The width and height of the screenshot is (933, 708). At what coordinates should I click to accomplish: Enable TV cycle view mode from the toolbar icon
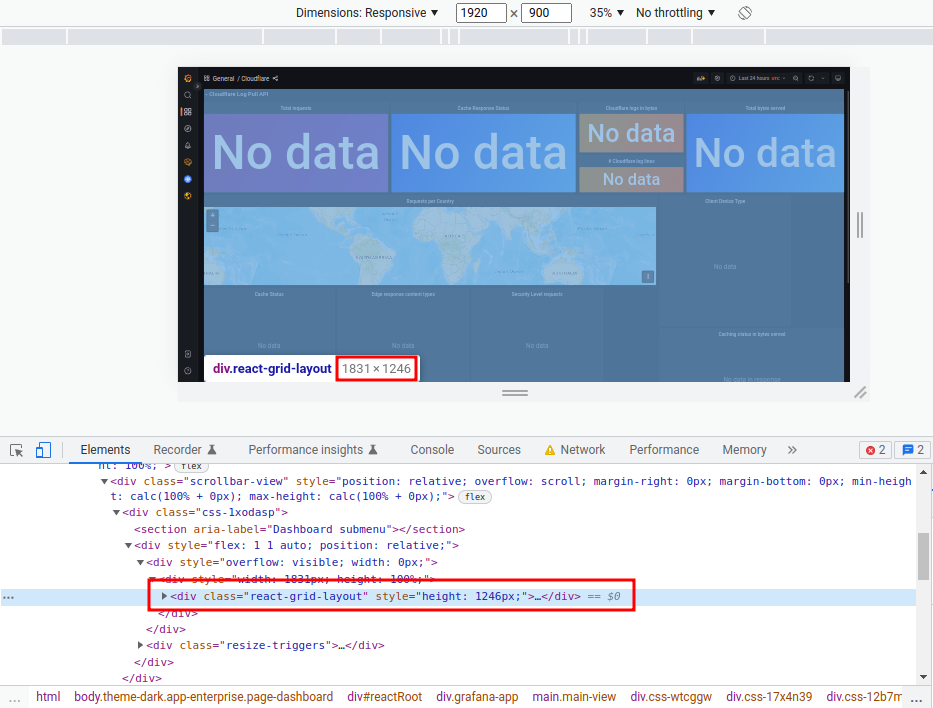pyautogui.click(x=837, y=78)
